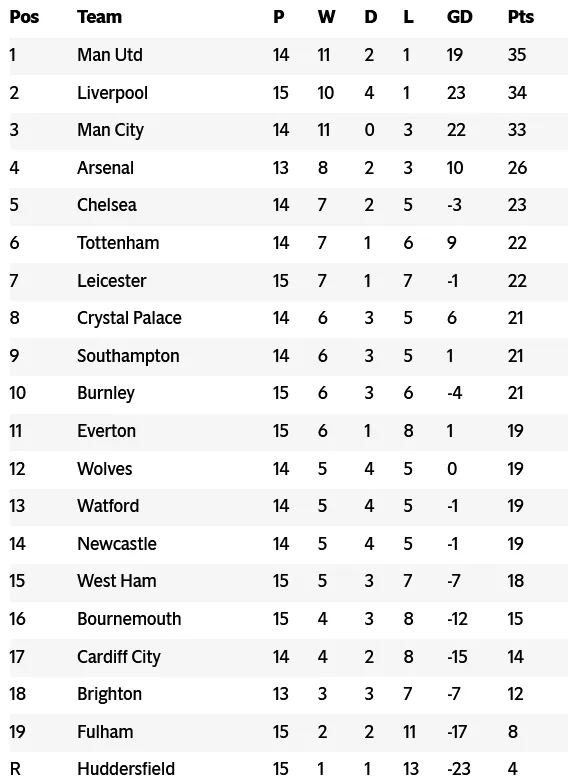Image resolution: width=568 pixels, height=783 pixels.
Task: Open the Cardiff City entry
Action: (x=119, y=657)
